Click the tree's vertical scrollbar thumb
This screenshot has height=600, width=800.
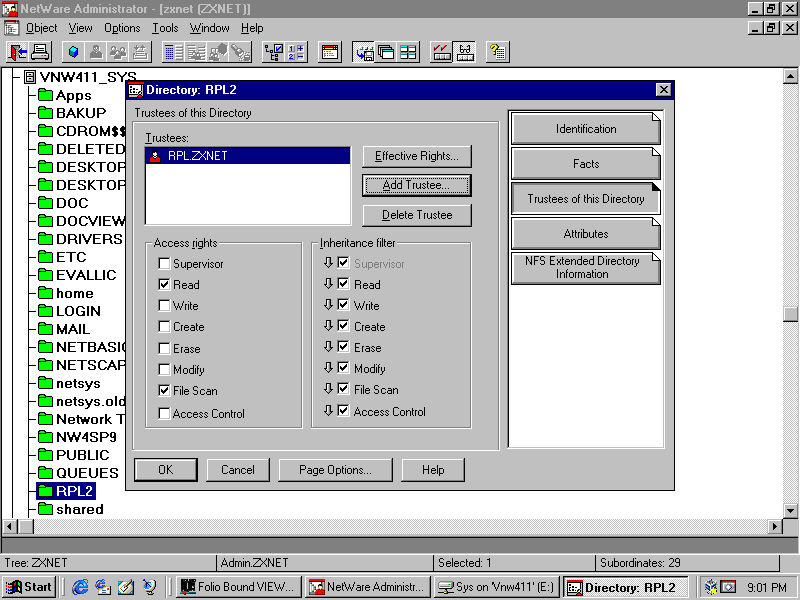pos(790,314)
